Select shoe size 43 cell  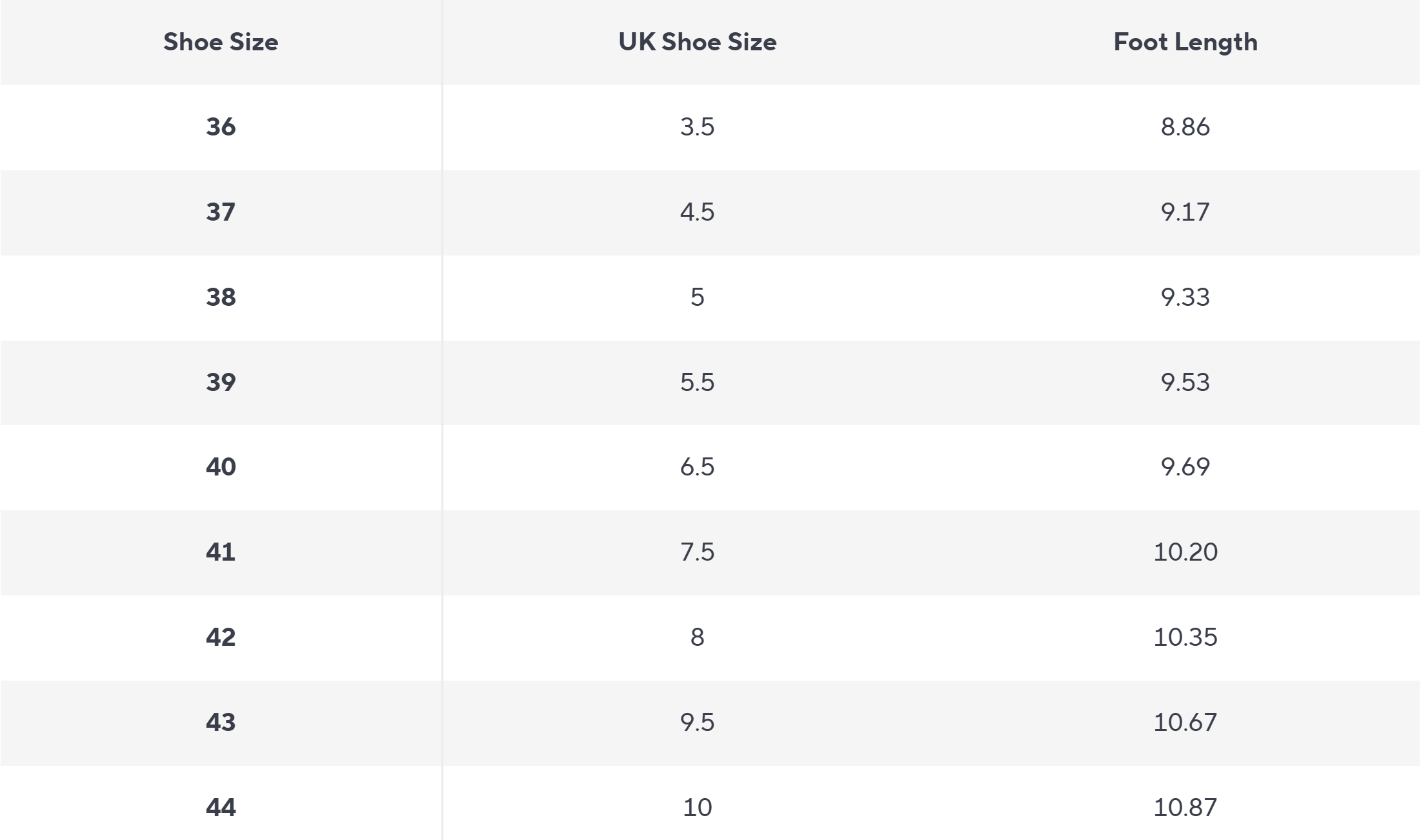221,723
